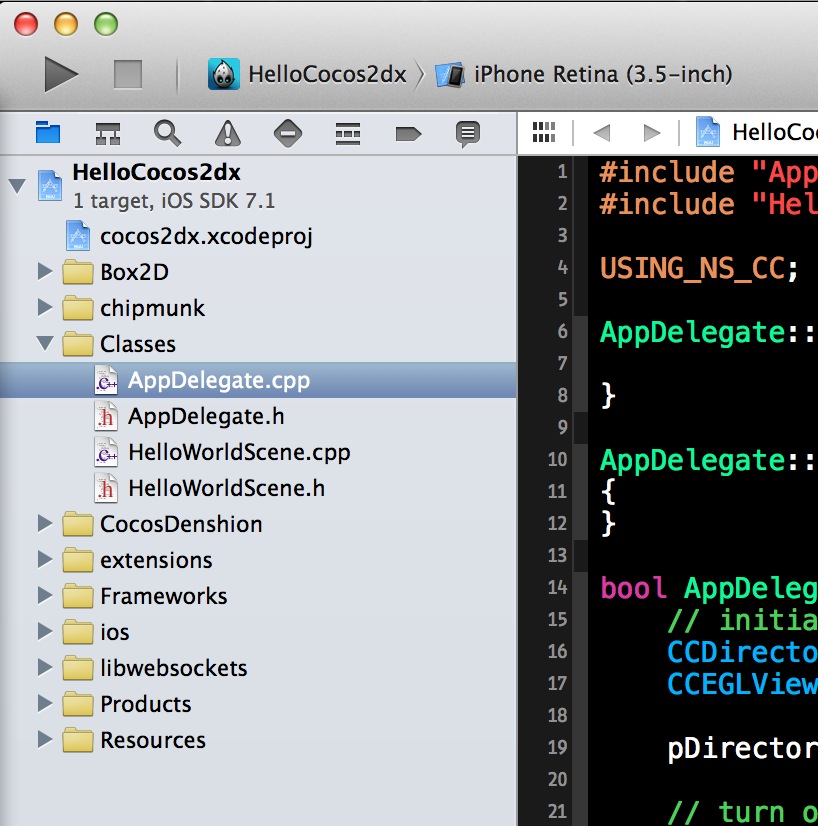Select the Classes folder row

(x=258, y=343)
